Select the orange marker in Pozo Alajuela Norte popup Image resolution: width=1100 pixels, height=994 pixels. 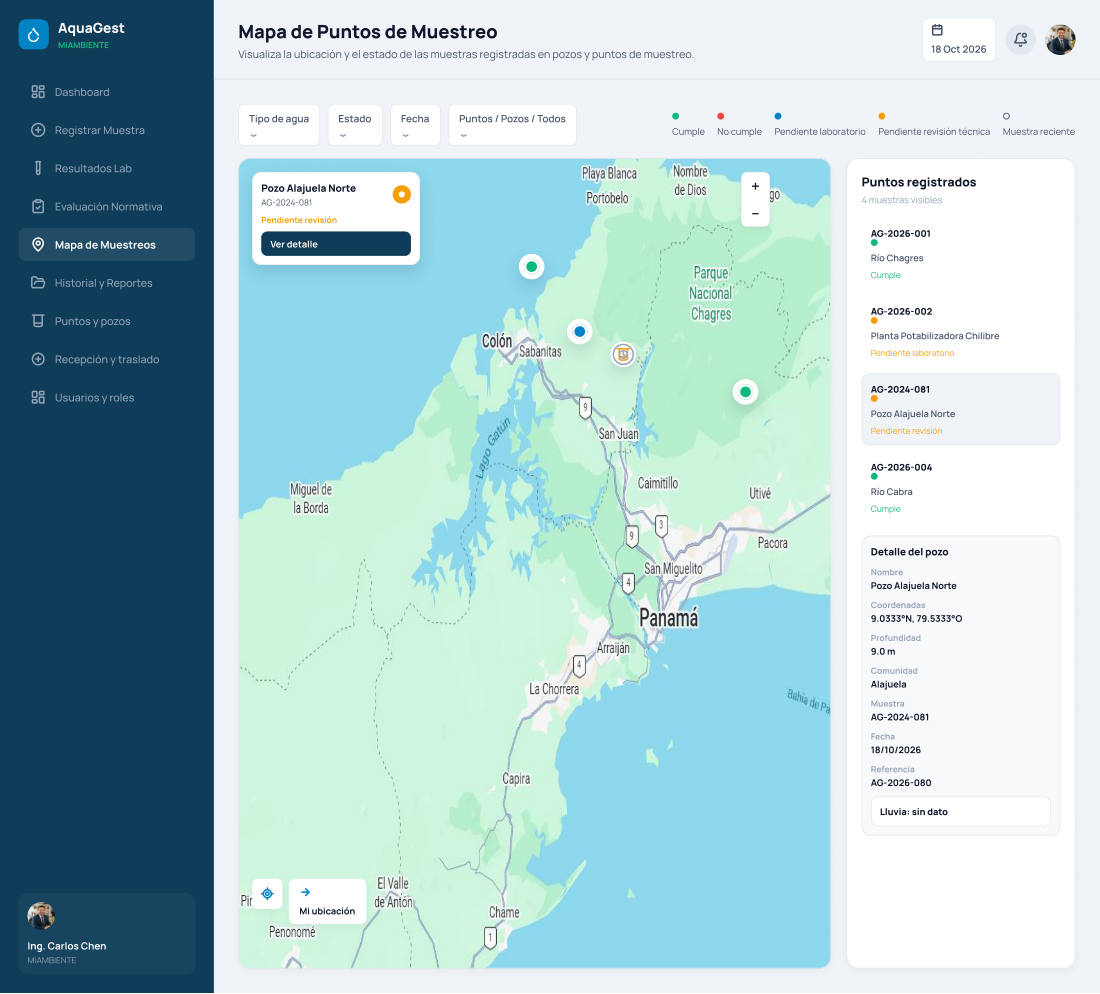coord(401,194)
